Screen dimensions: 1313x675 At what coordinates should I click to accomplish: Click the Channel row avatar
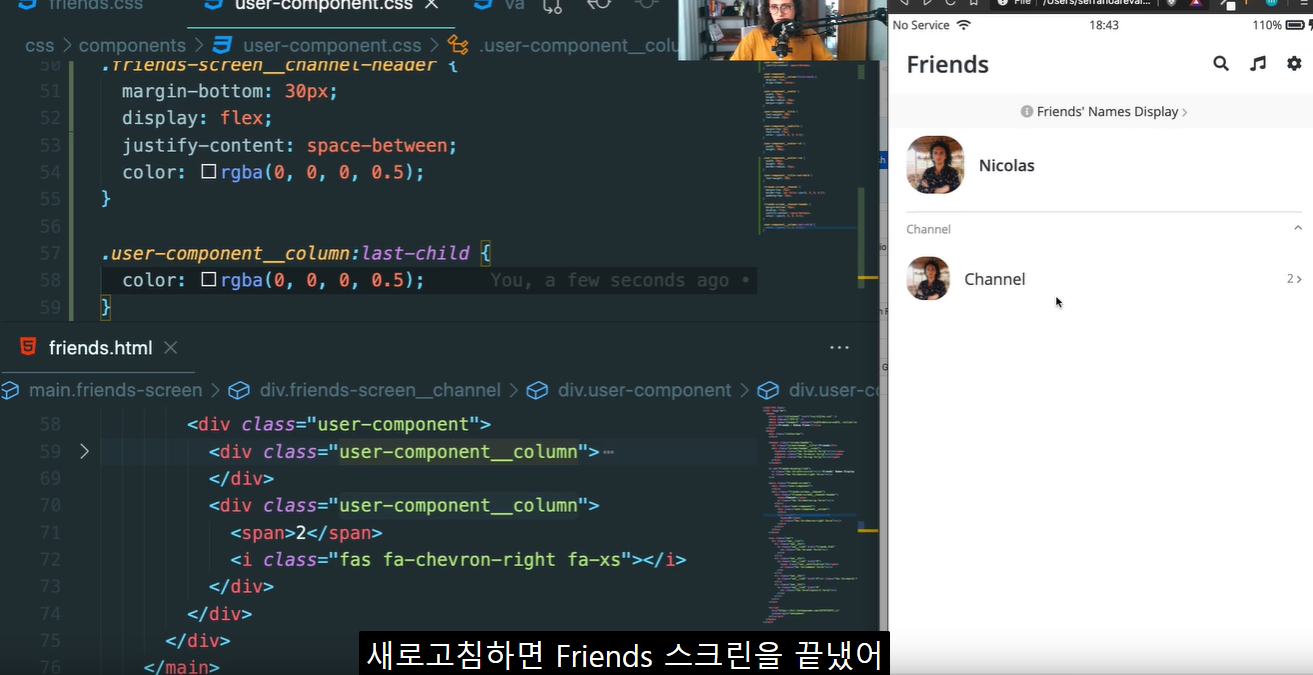click(x=928, y=279)
